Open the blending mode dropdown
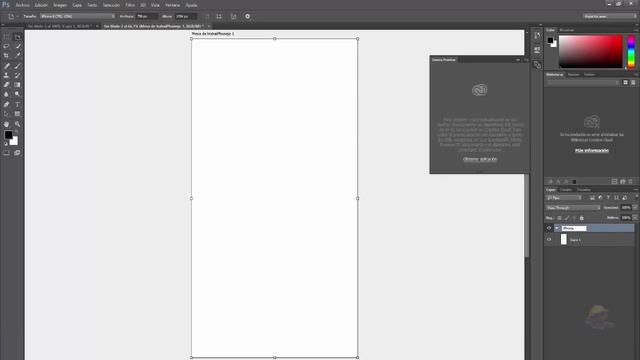This screenshot has height=360, width=640. 573,208
